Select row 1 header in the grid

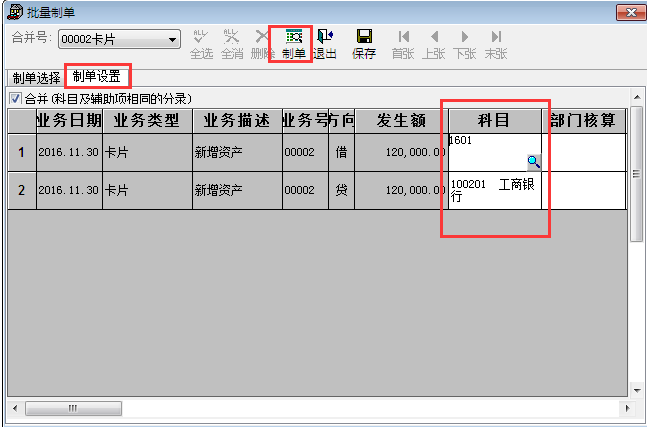[21, 152]
